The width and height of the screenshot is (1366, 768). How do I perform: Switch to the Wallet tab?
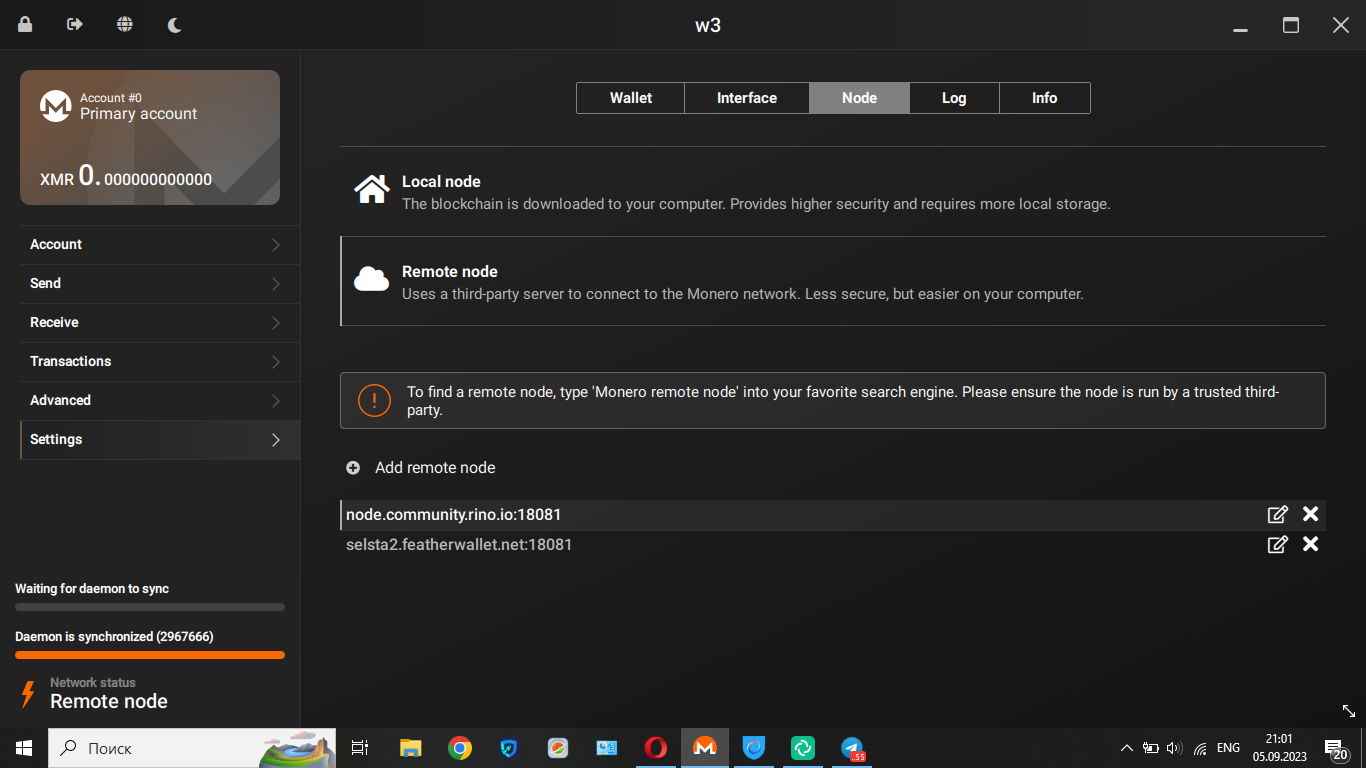pos(630,98)
